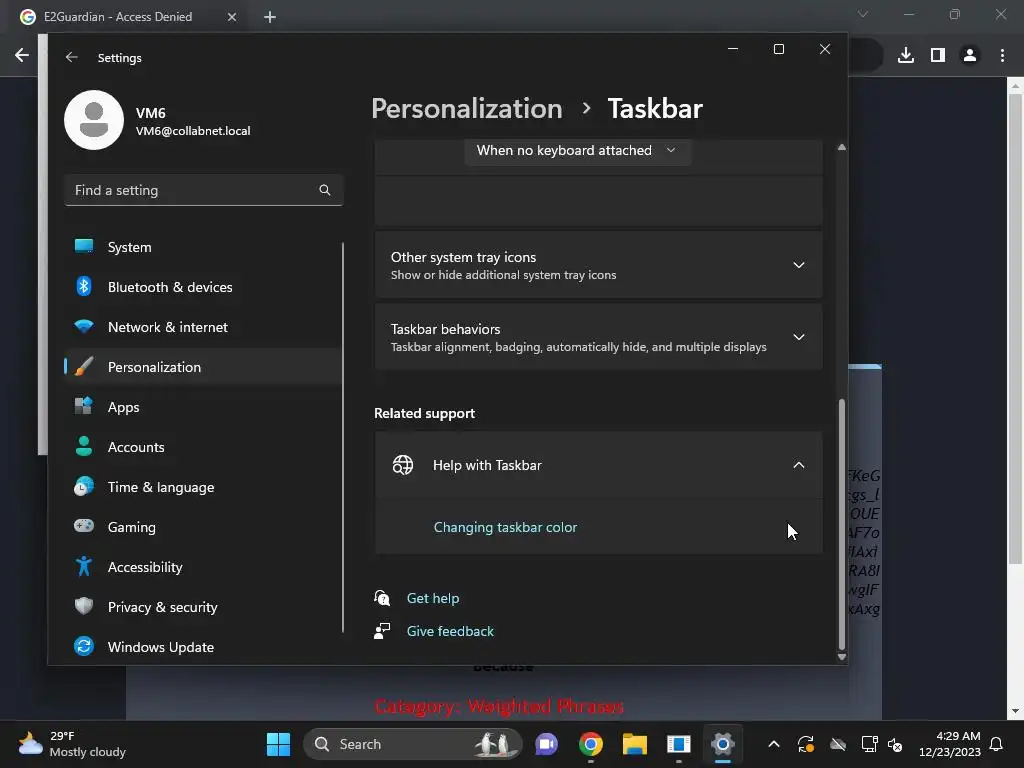The image size is (1024, 768).
Task: Click the Get help link
Action: point(433,598)
